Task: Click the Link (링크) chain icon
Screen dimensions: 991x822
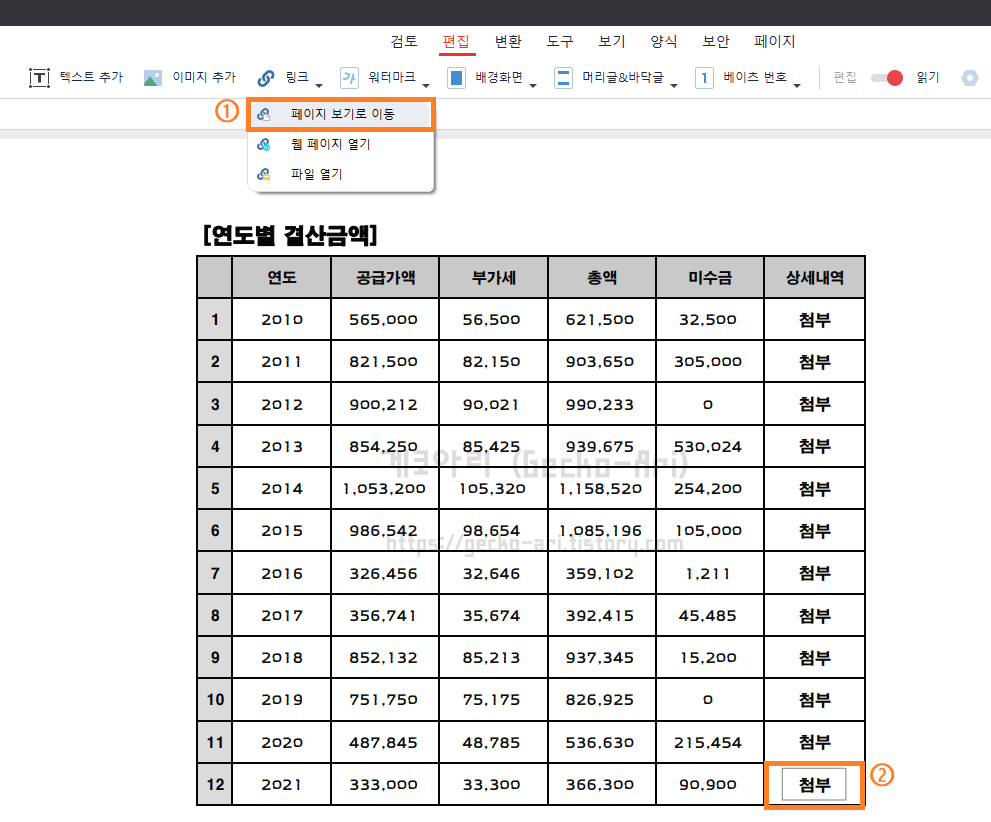Action: click(x=266, y=78)
